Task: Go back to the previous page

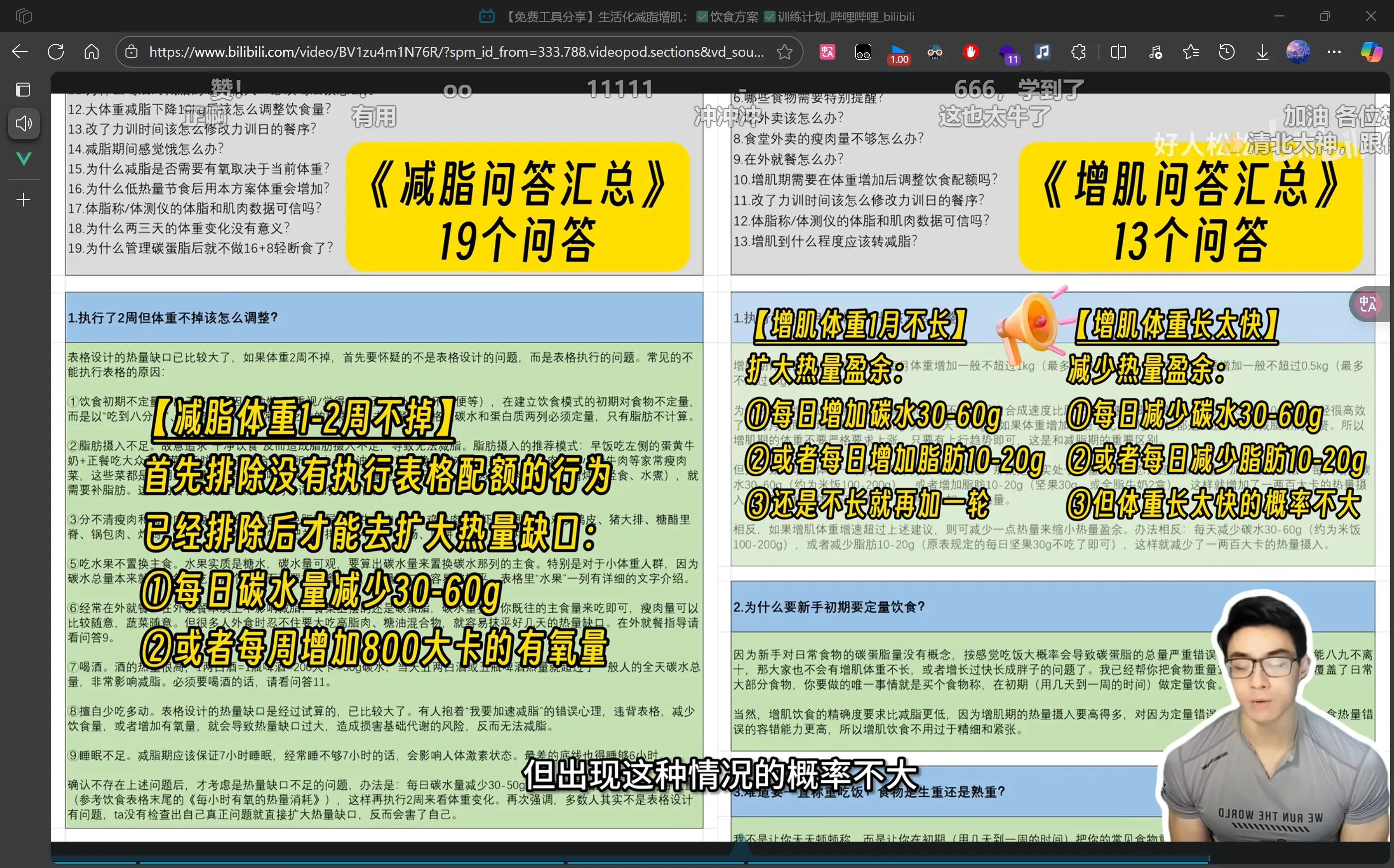Action: pyautogui.click(x=19, y=52)
